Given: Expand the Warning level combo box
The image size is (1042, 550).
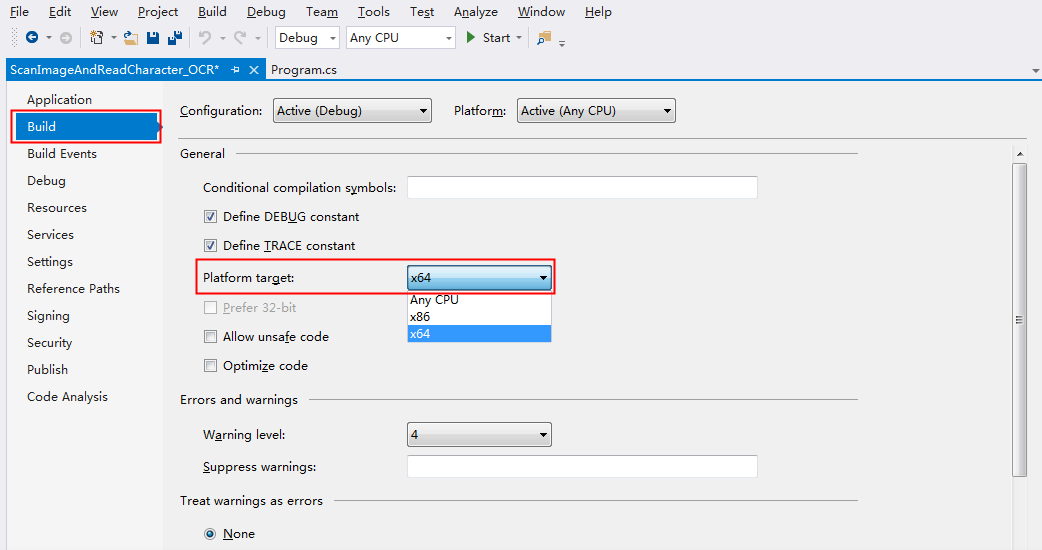Looking at the screenshot, I should point(479,434).
